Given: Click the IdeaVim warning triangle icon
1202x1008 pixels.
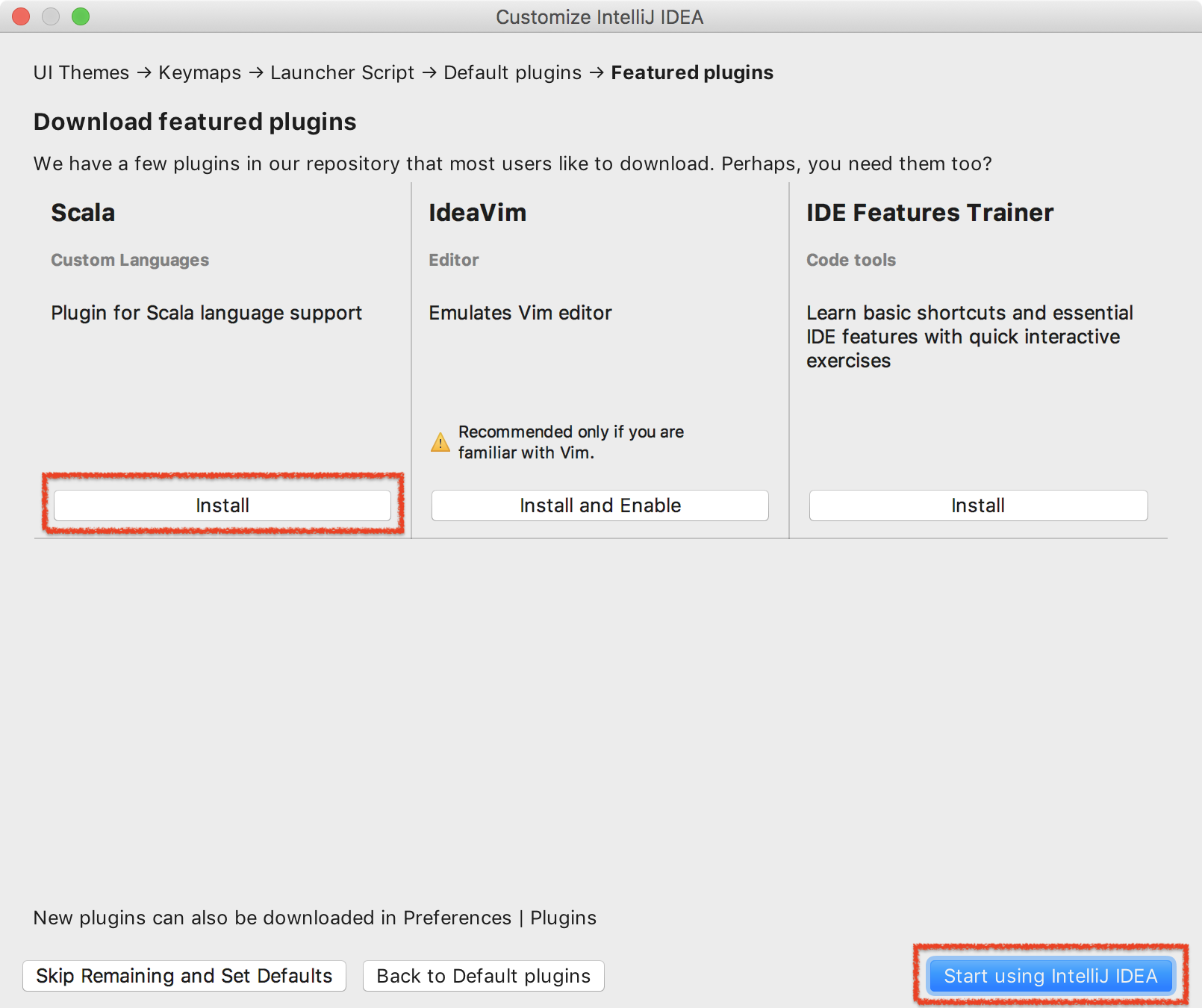Looking at the screenshot, I should pyautogui.click(x=440, y=442).
